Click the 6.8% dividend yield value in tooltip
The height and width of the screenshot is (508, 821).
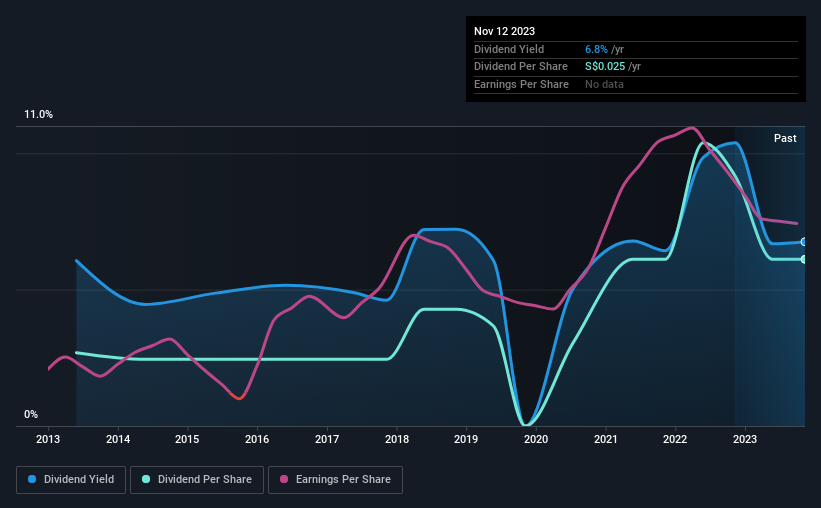(x=596, y=49)
